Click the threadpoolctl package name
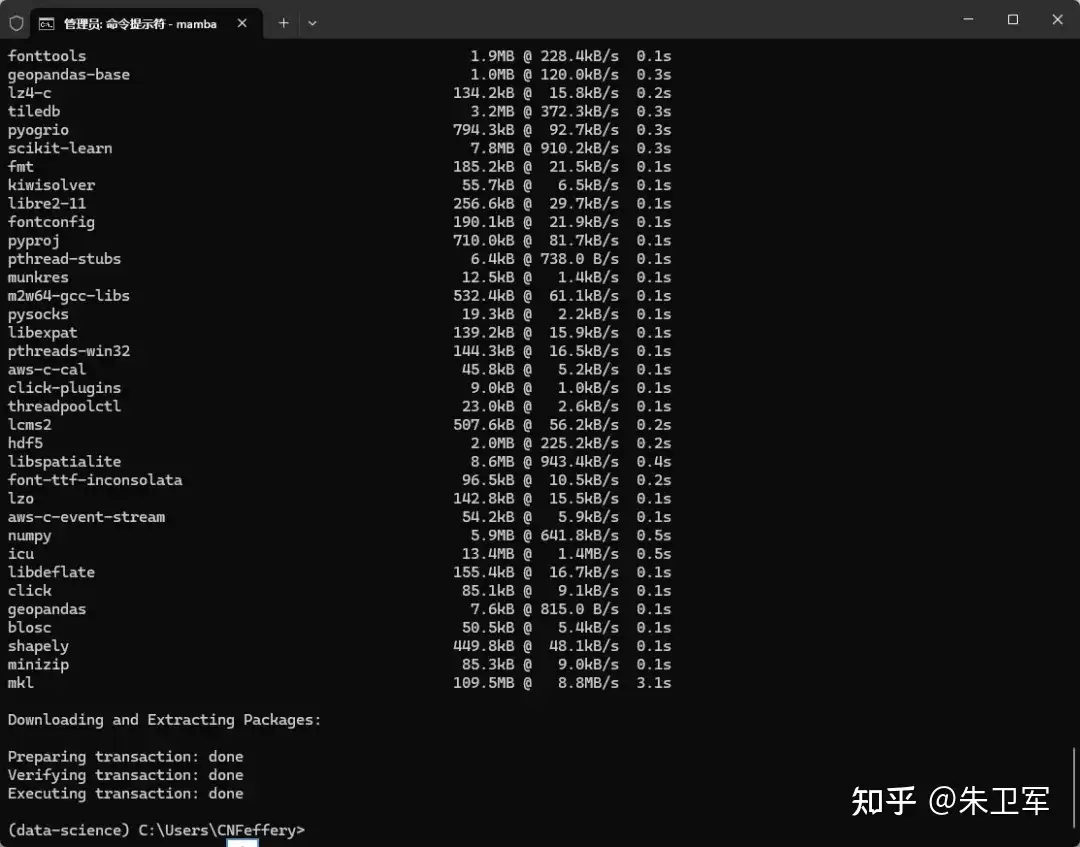This screenshot has height=847, width=1080. click(x=64, y=406)
